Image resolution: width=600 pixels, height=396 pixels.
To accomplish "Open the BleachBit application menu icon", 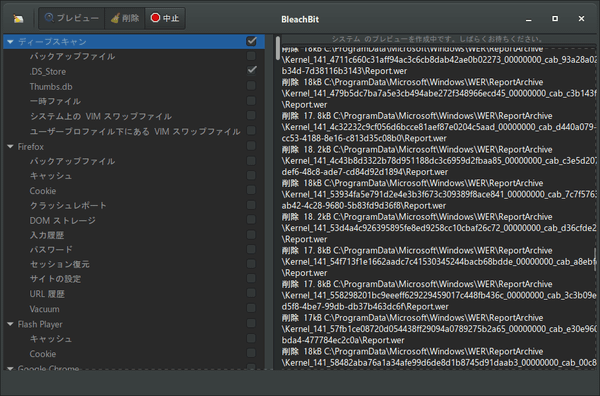I will point(18,18).
